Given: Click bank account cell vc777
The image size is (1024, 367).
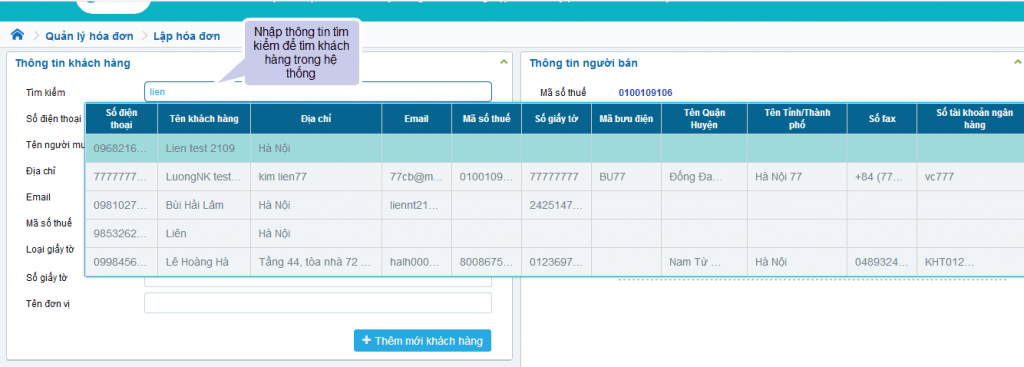Looking at the screenshot, I should pos(970,176).
